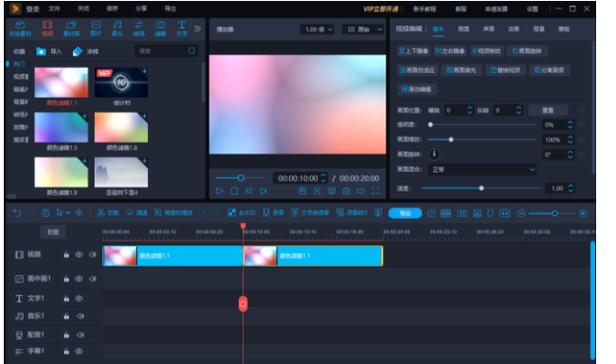The width and height of the screenshot is (616, 364).
Task: Download the 颜色滤镜1.9 material via its arrow
Action: tap(84, 161)
